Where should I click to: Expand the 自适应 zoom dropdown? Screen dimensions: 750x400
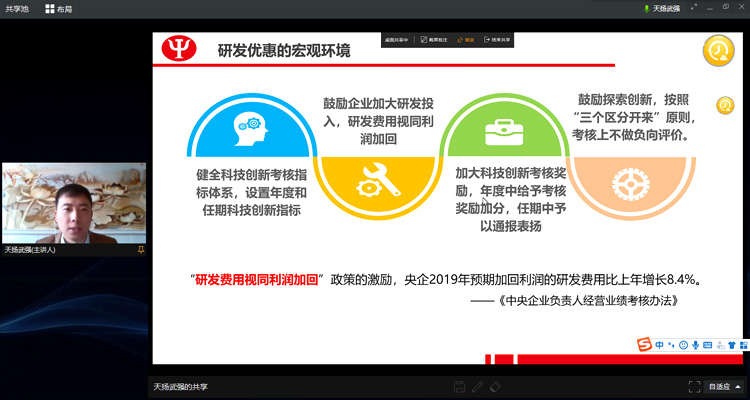[724, 386]
